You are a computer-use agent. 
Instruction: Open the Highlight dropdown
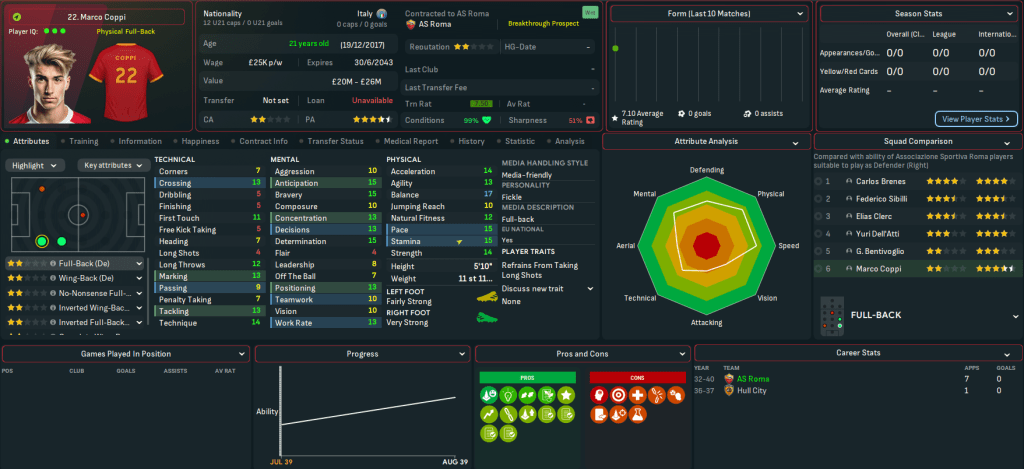(36, 165)
